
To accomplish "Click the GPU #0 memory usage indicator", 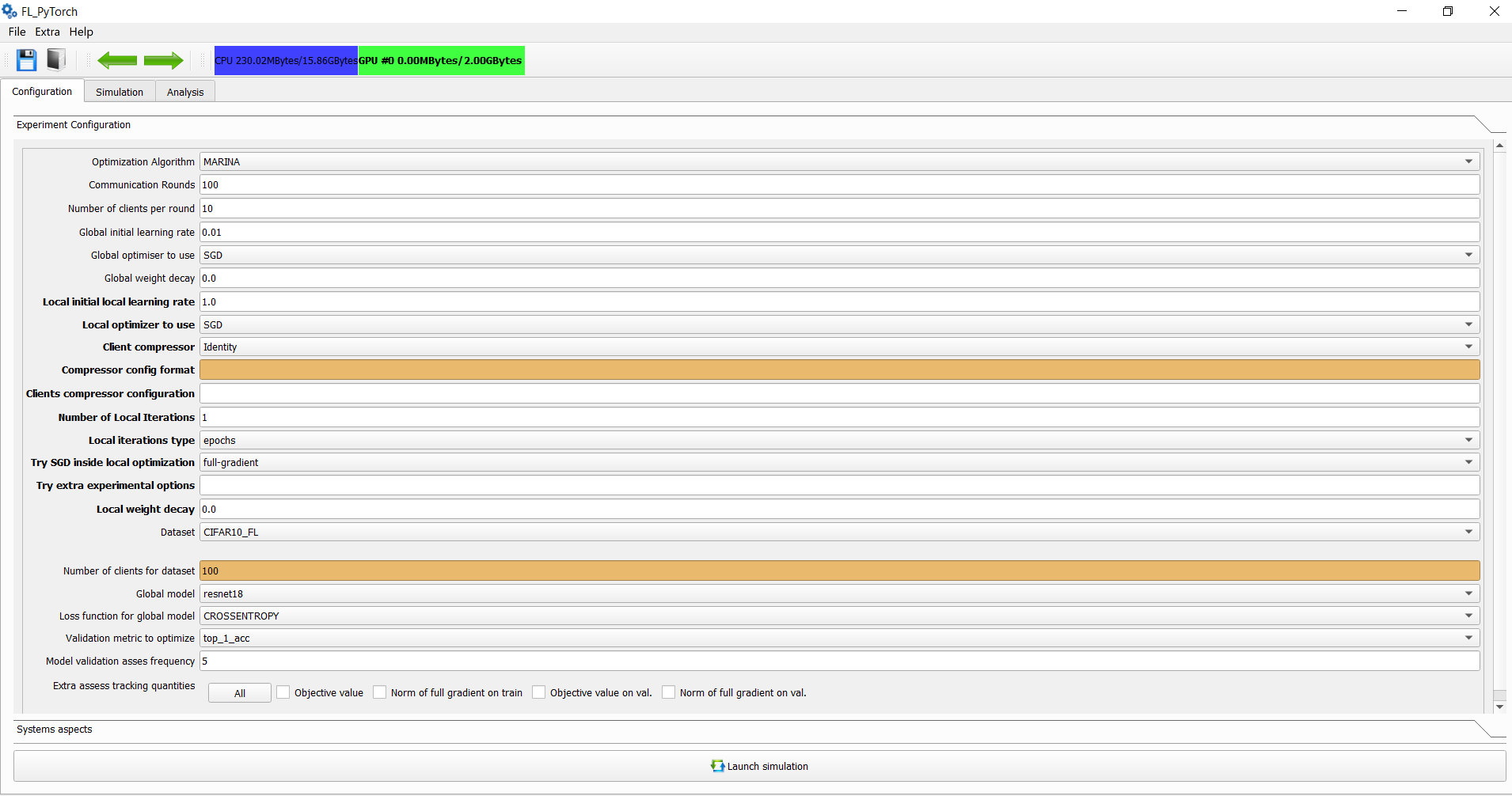I will [x=441, y=61].
